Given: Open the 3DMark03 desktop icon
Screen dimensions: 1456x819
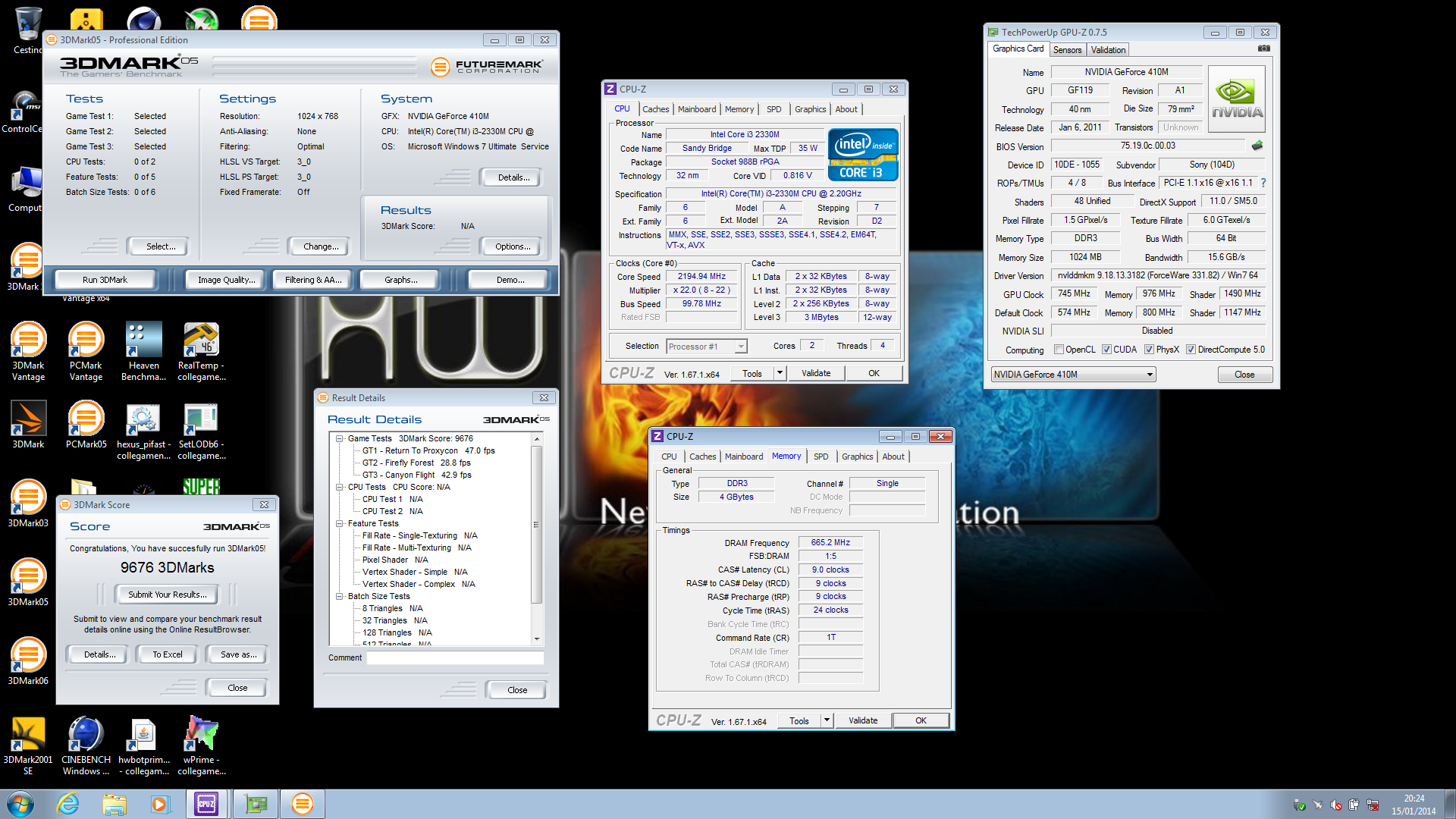Looking at the screenshot, I should tap(28, 504).
